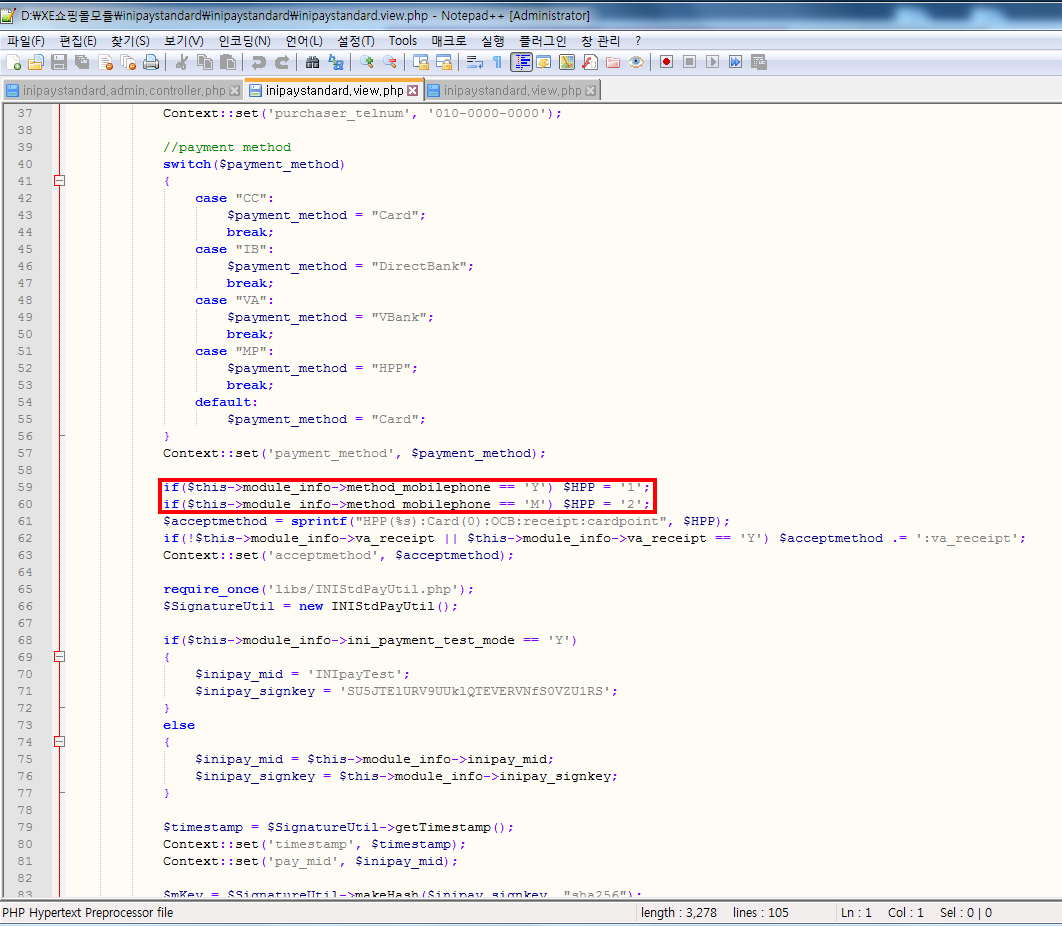Open the 인코딩(N) menu
This screenshot has height=926, width=1062.
tap(245, 41)
